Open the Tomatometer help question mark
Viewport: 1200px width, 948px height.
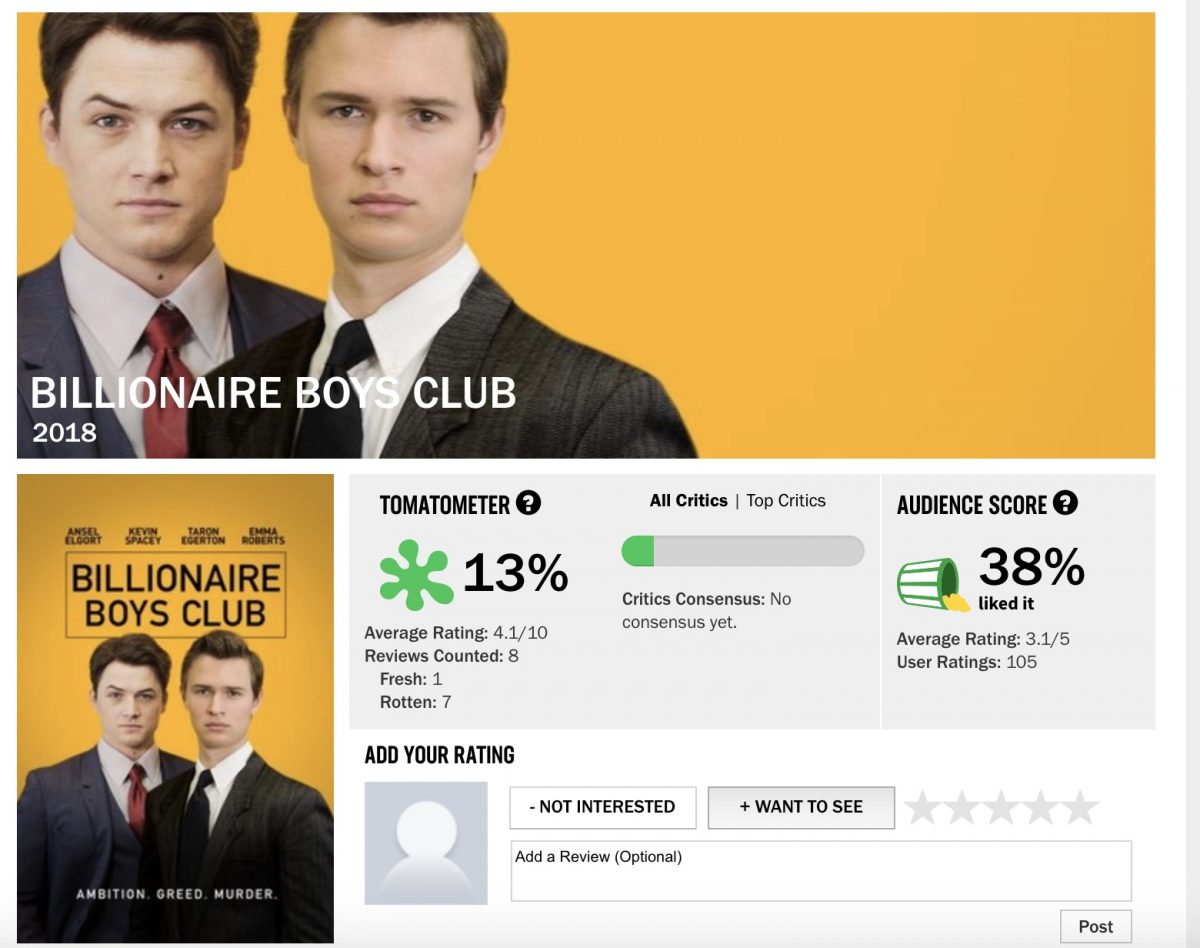tap(529, 503)
